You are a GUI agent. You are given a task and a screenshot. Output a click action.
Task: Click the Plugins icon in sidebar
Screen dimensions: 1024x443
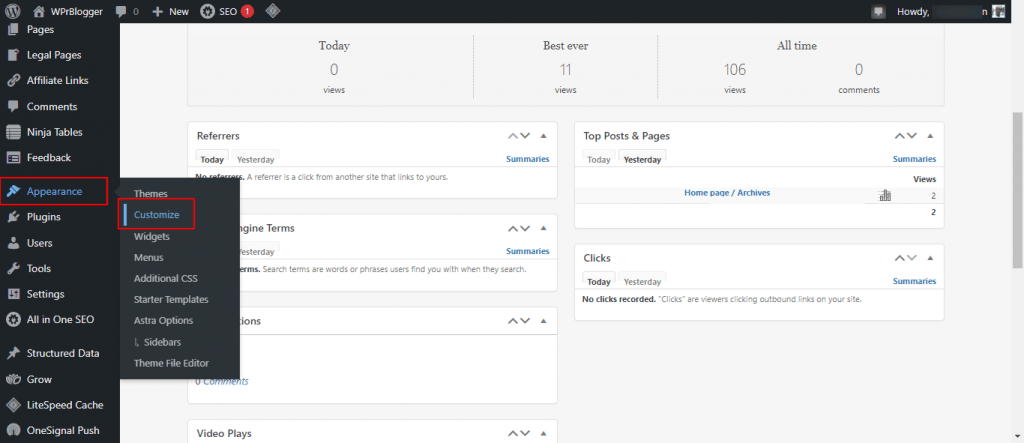12,217
